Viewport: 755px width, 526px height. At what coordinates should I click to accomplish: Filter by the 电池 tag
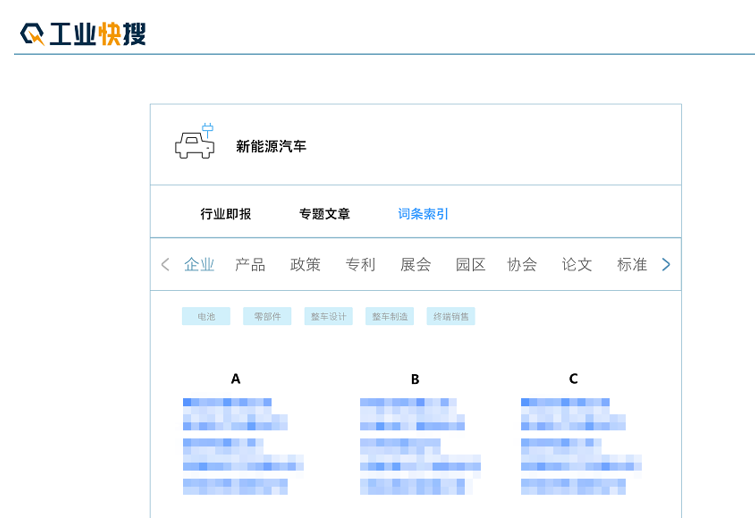[206, 316]
